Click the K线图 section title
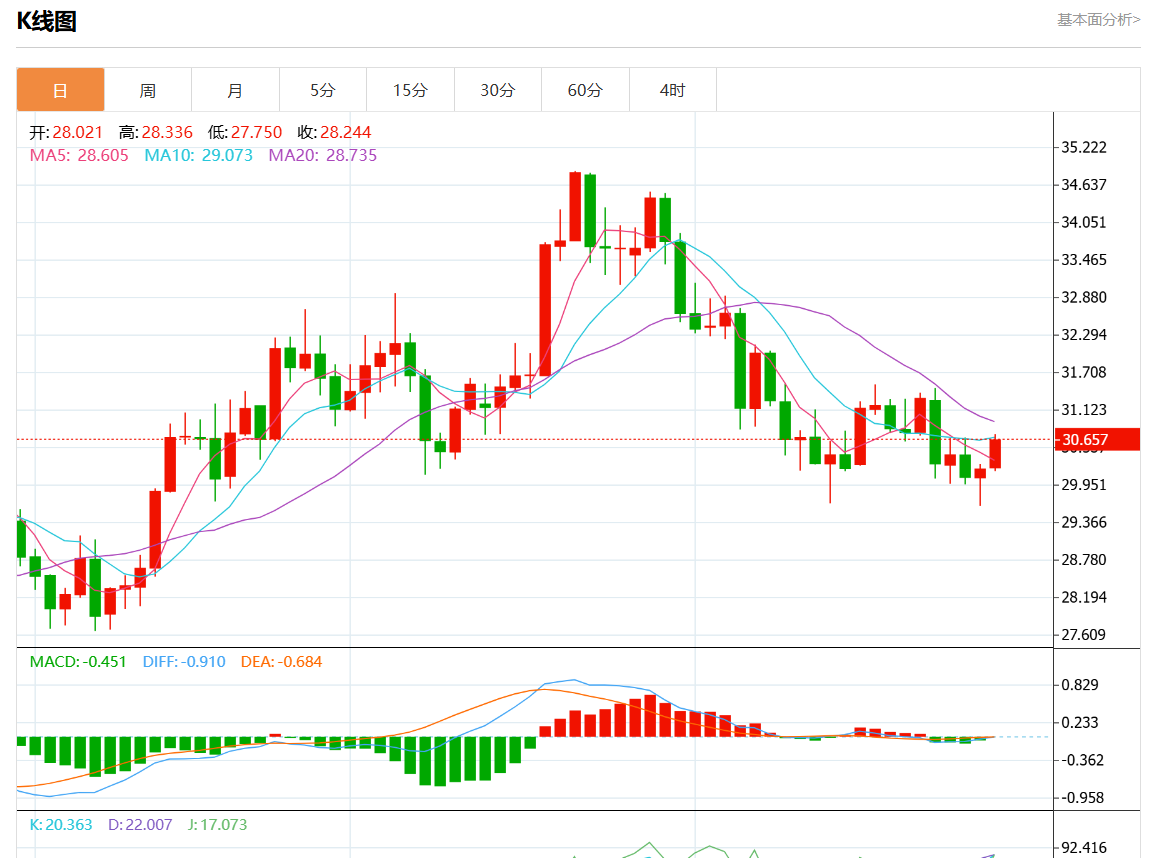The width and height of the screenshot is (1157, 858). tap(47, 21)
